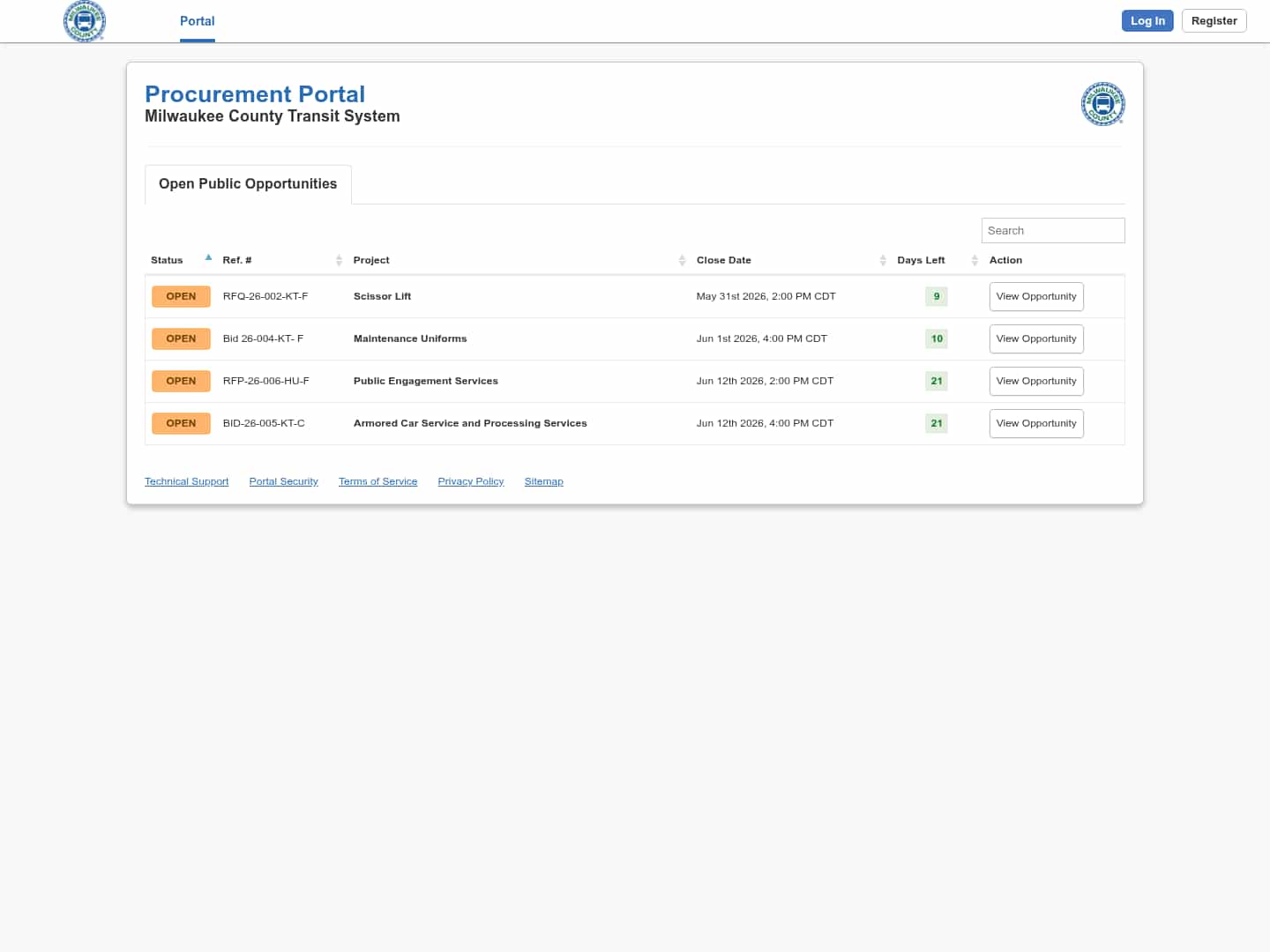This screenshot has height=952, width=1270.
Task: Open the Portal navigation tab
Action: coord(198,21)
